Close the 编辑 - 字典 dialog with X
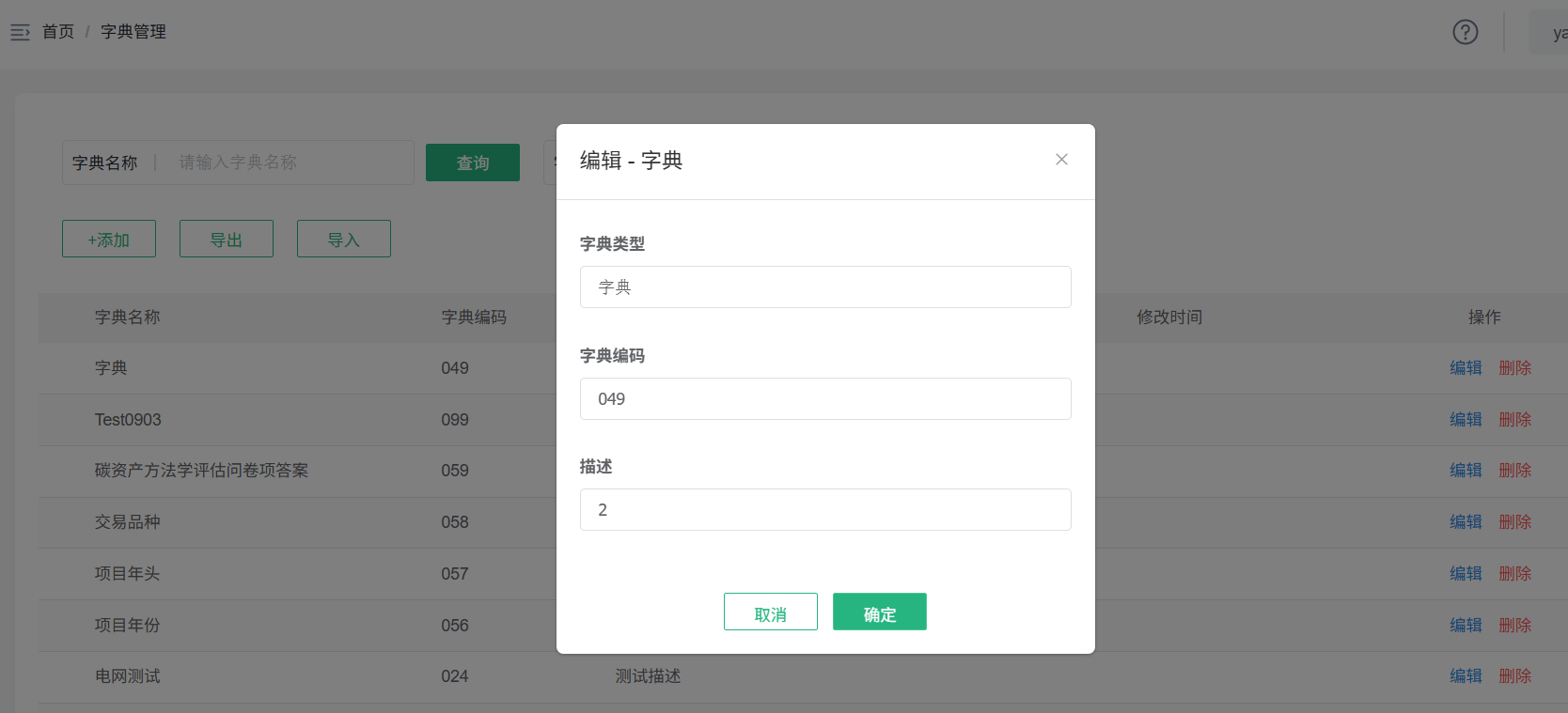The width and height of the screenshot is (1568, 713). 1061,160
